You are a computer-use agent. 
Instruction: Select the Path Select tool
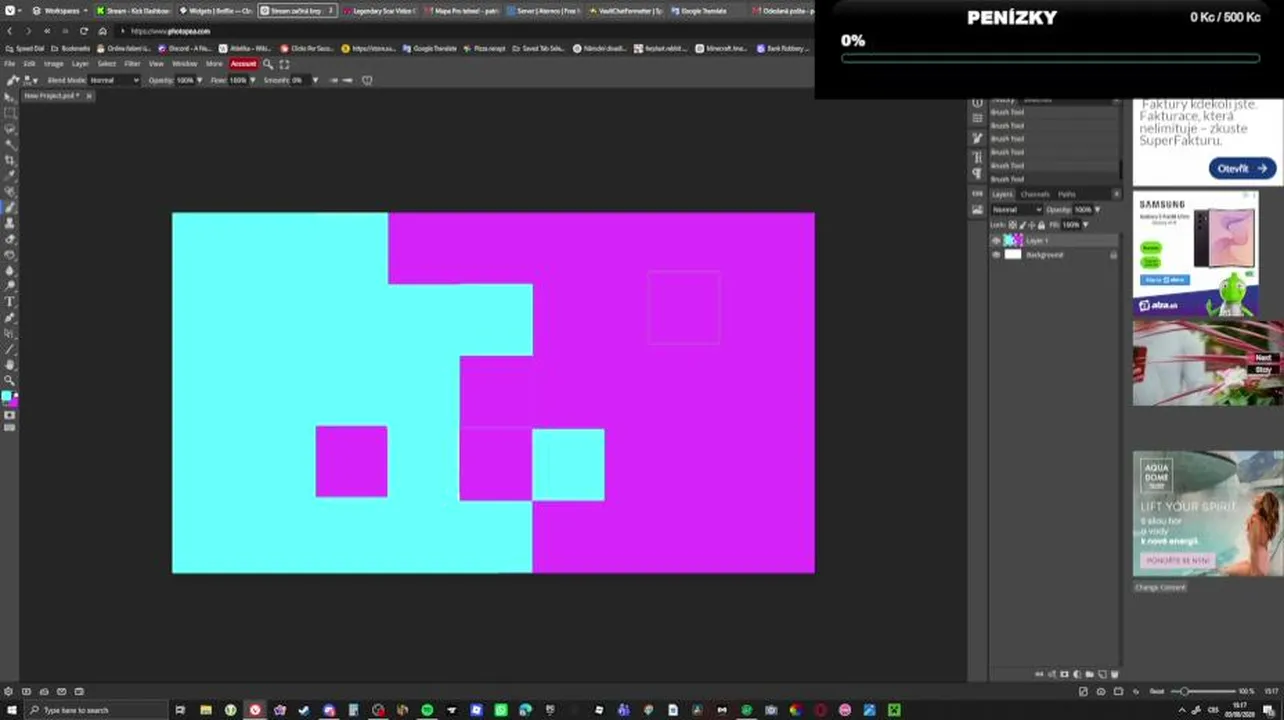pos(10,333)
